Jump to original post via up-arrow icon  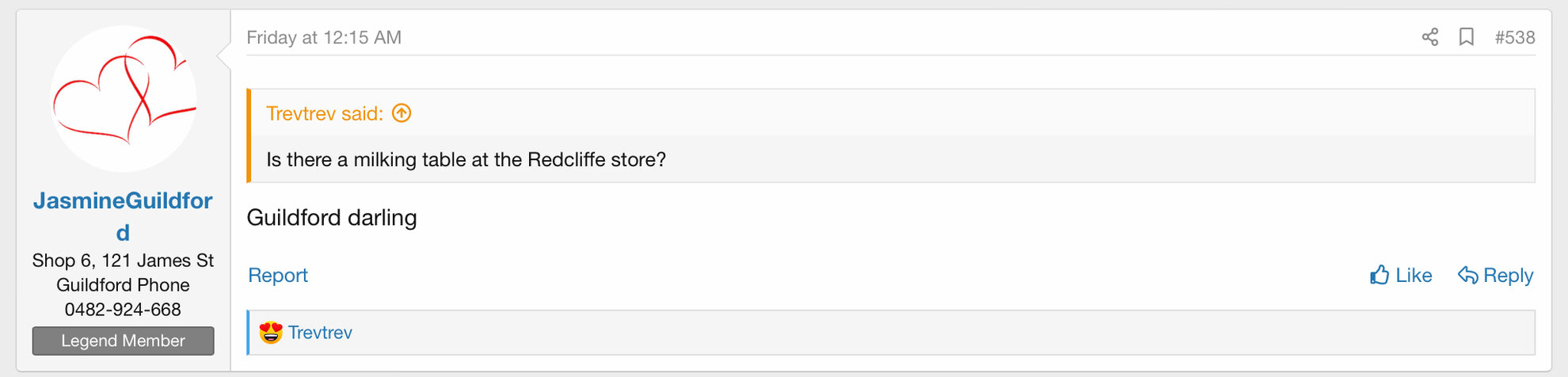point(402,113)
